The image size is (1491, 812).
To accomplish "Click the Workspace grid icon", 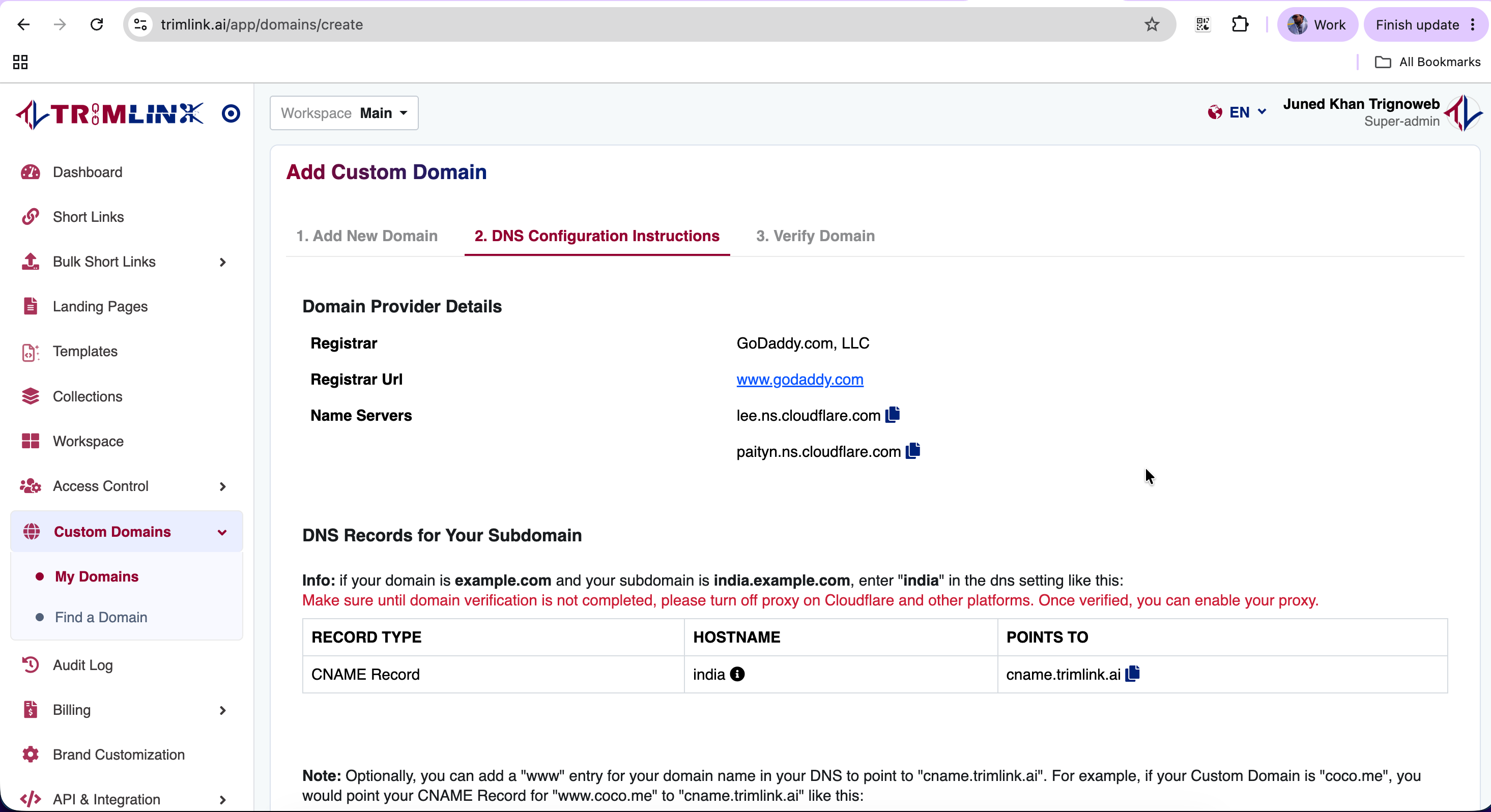I will (30, 441).
